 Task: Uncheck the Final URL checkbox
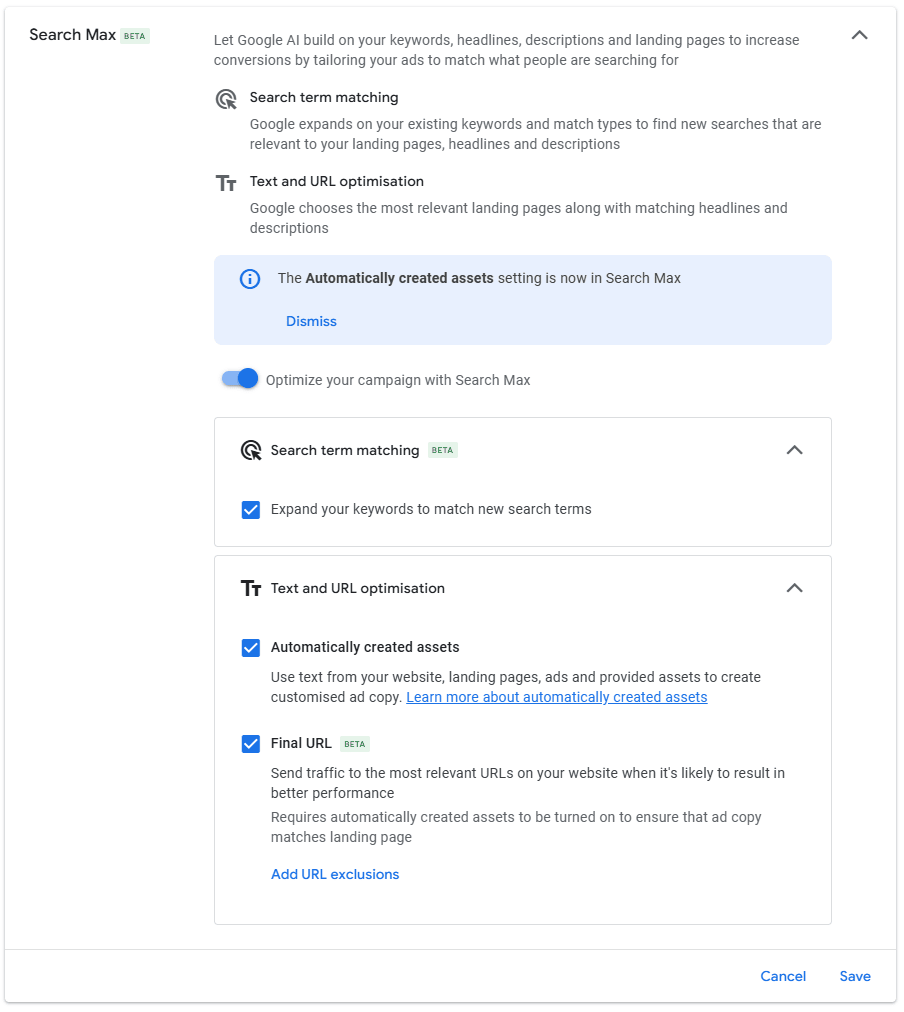pyautogui.click(x=251, y=744)
